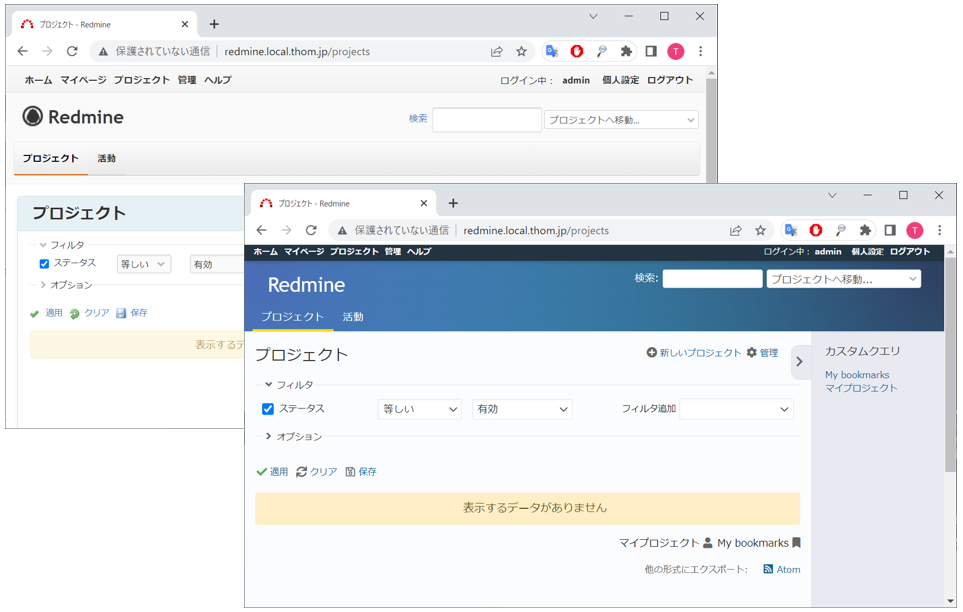
Task: Close the Redmine tab in front window
Action: pyautogui.click(x=424, y=203)
